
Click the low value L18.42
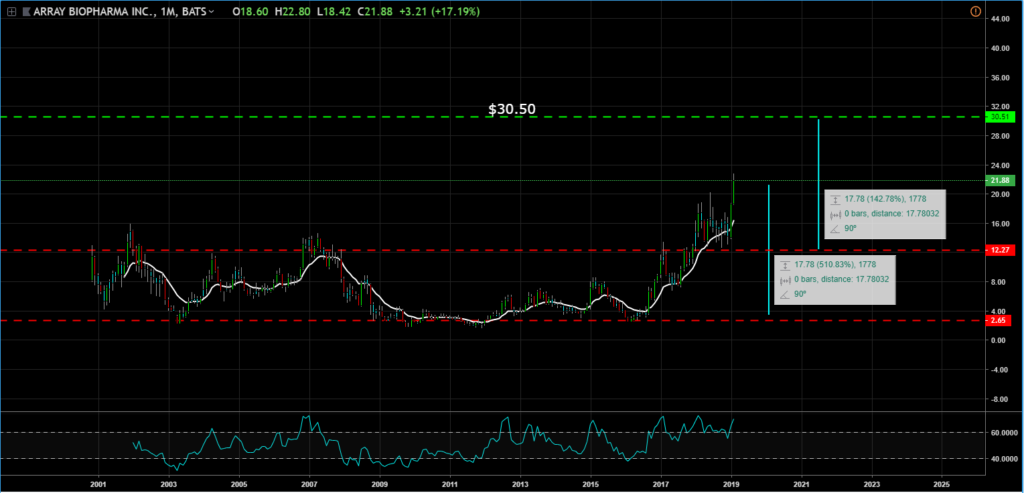point(333,12)
